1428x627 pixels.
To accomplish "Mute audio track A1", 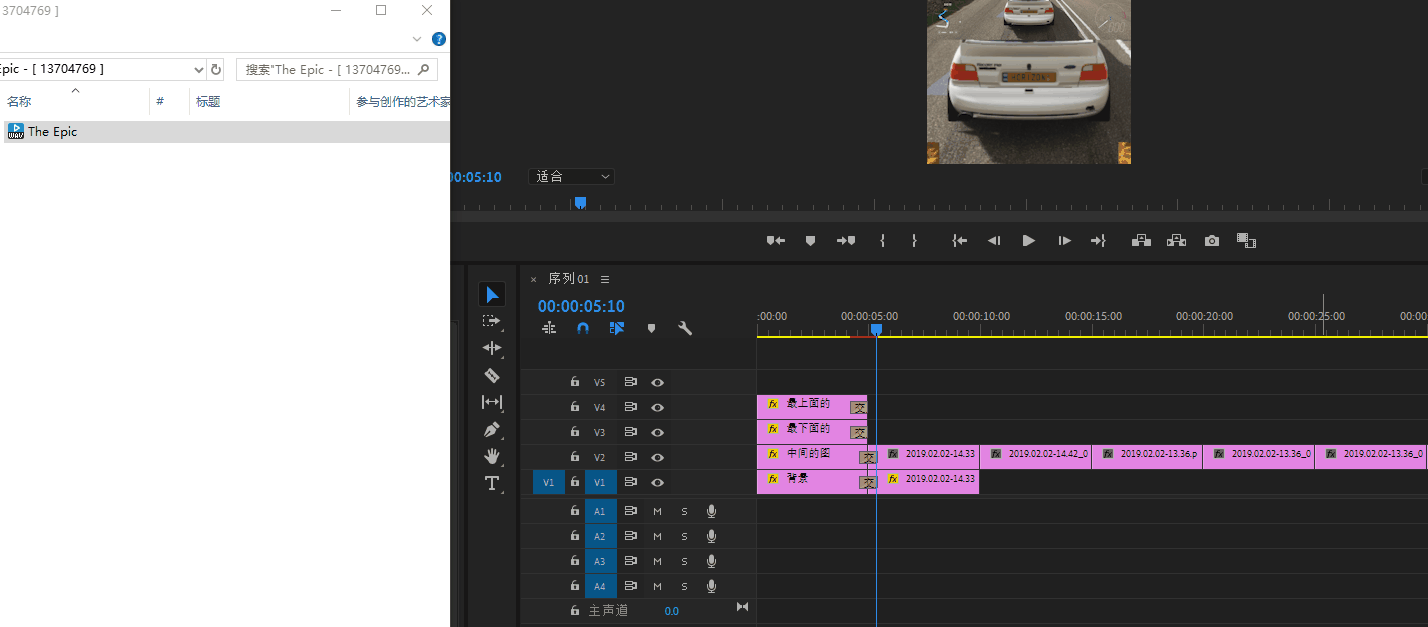I will coord(657,511).
